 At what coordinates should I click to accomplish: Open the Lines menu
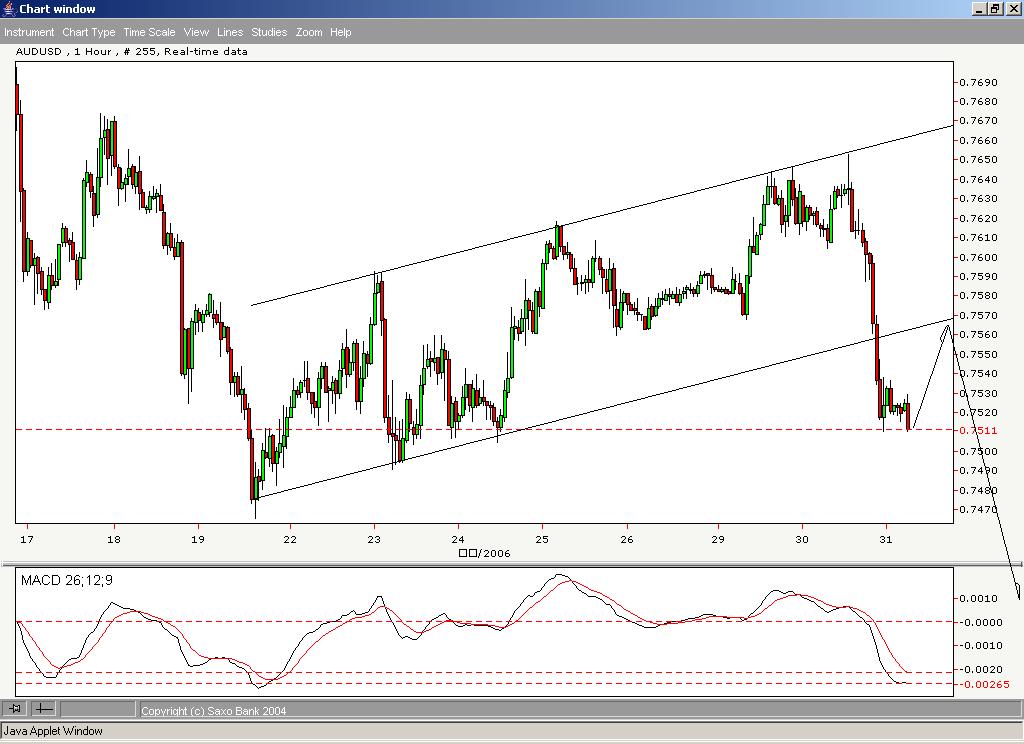pyautogui.click(x=229, y=32)
